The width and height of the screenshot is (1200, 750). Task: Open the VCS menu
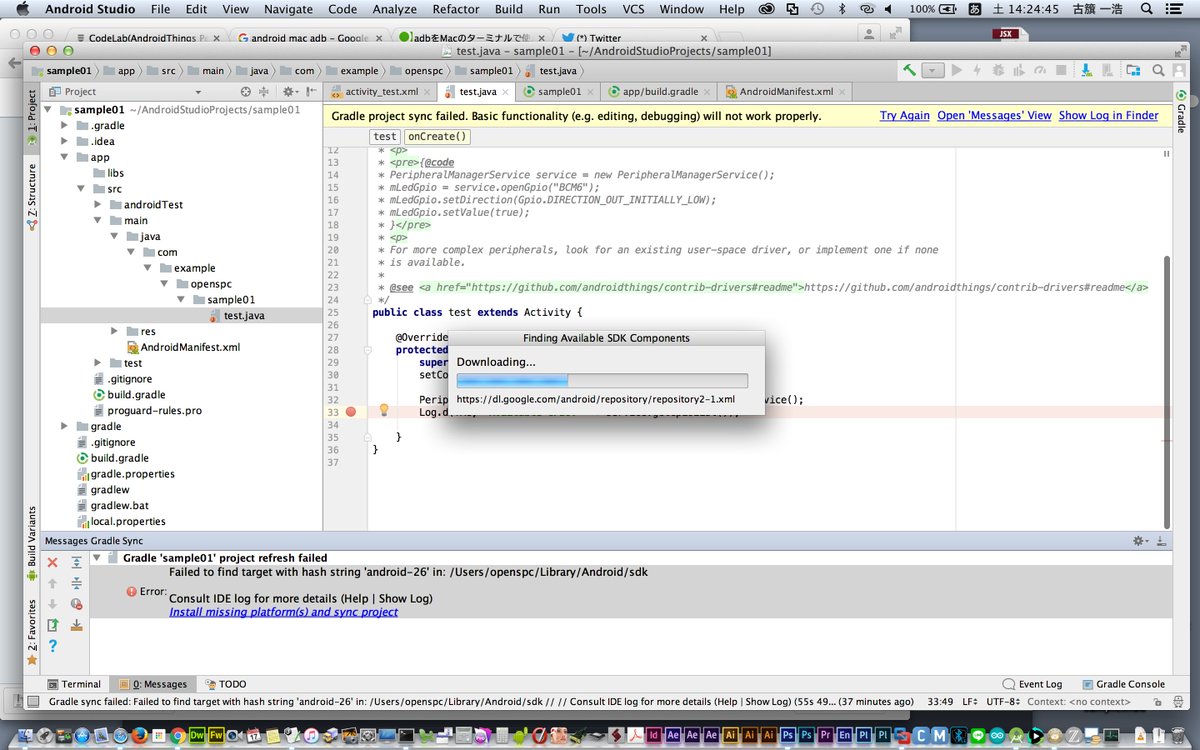(633, 9)
